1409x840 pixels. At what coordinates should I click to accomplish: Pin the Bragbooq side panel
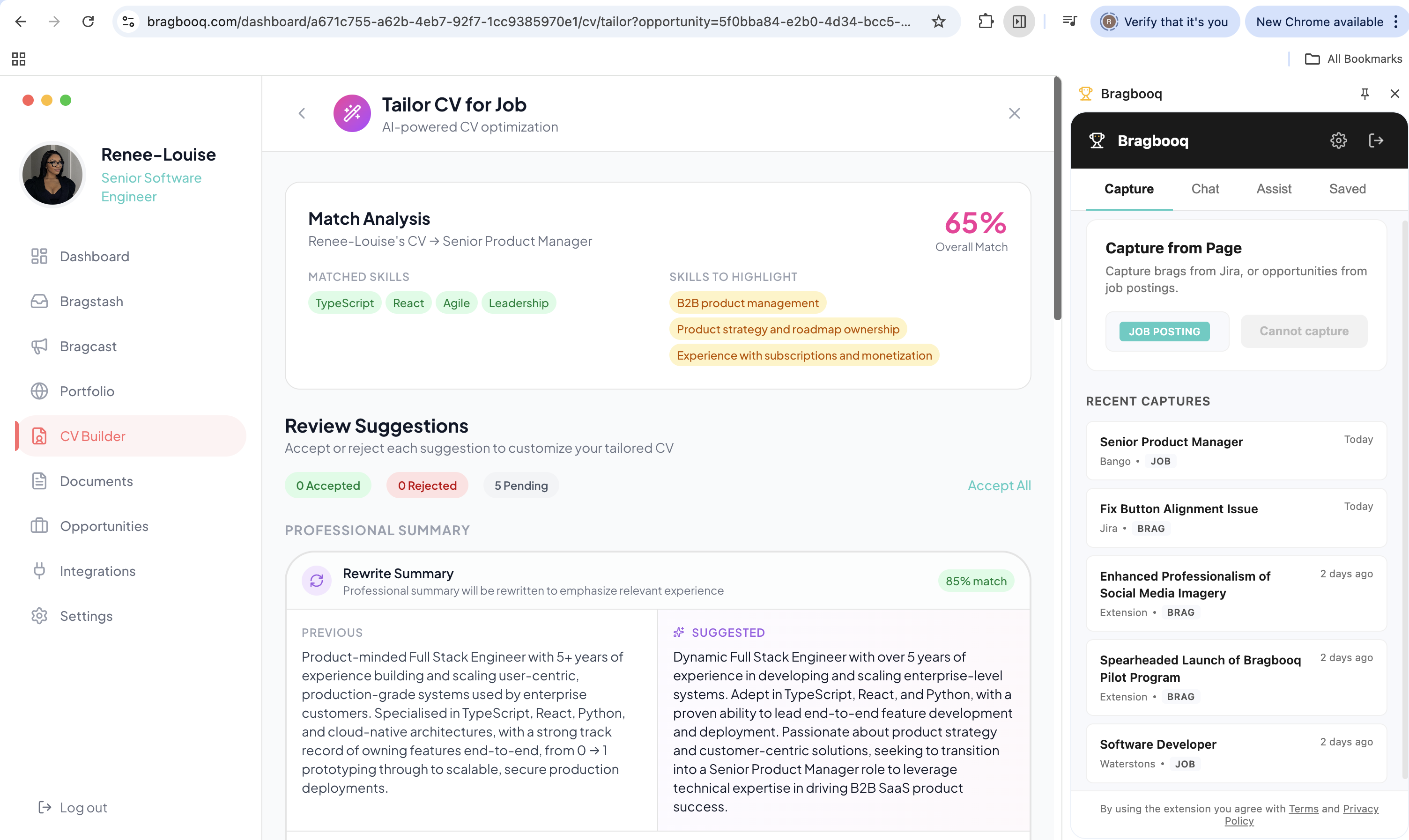[x=1365, y=94]
